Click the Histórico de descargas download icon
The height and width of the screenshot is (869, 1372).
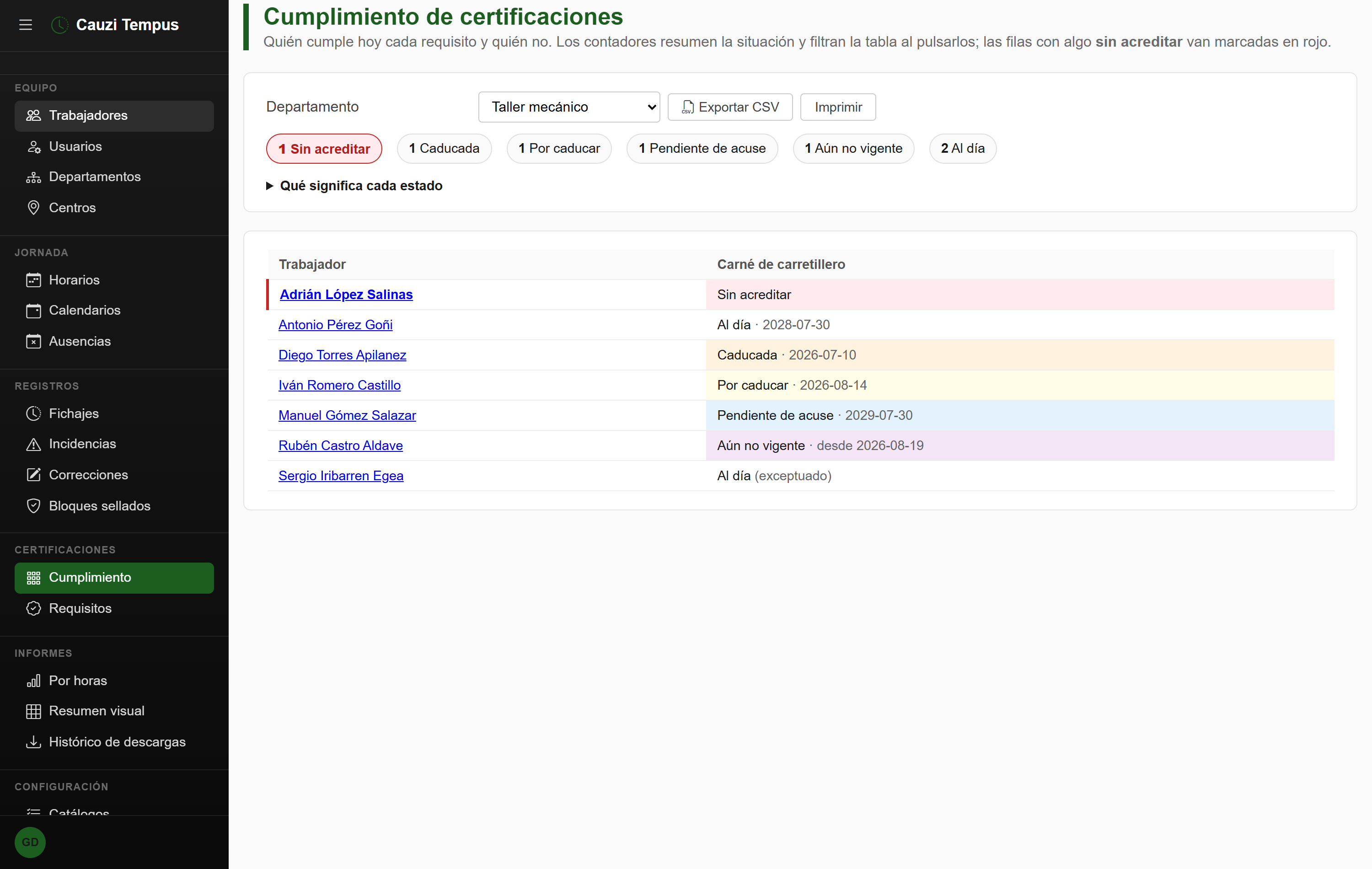pyautogui.click(x=34, y=742)
